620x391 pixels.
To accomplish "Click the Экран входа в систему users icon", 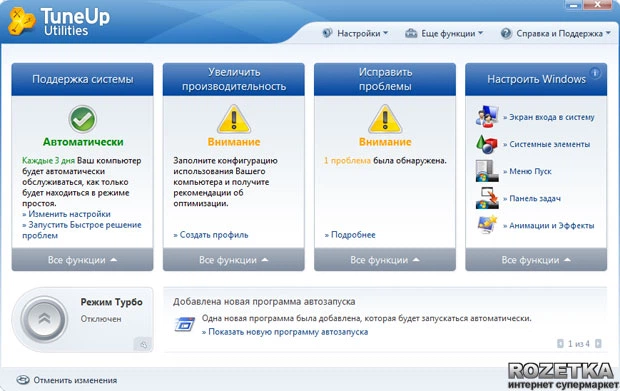I will pos(487,117).
